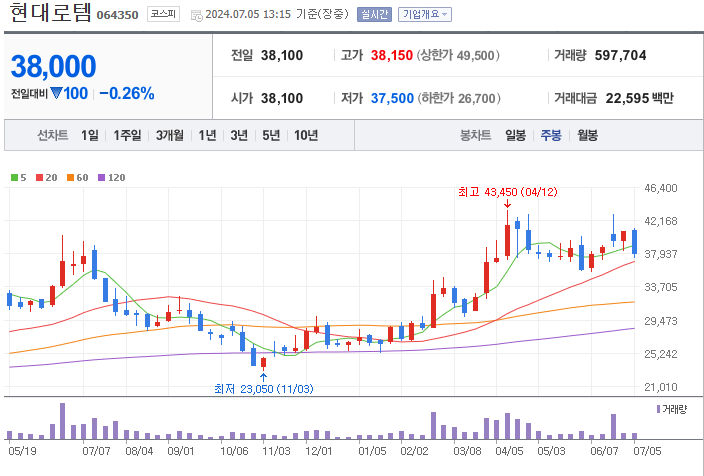Select the 1년 line chart tab
The width and height of the screenshot is (704, 476).
coord(207,135)
